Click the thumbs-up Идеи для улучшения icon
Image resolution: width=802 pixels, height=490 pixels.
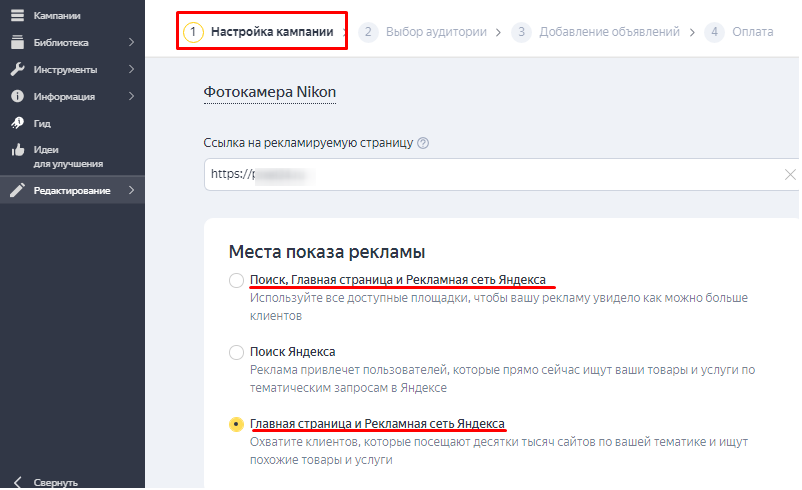[17, 150]
